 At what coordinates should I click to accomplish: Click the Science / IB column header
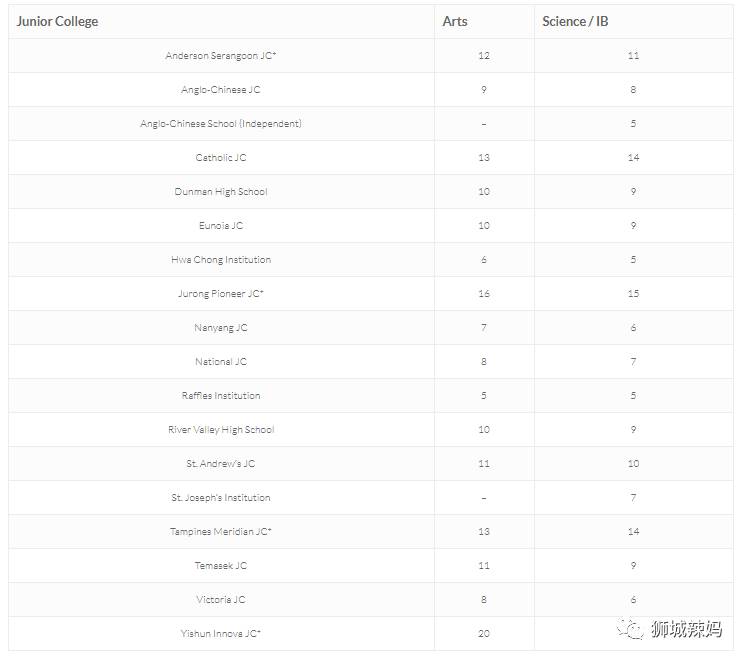(x=575, y=21)
